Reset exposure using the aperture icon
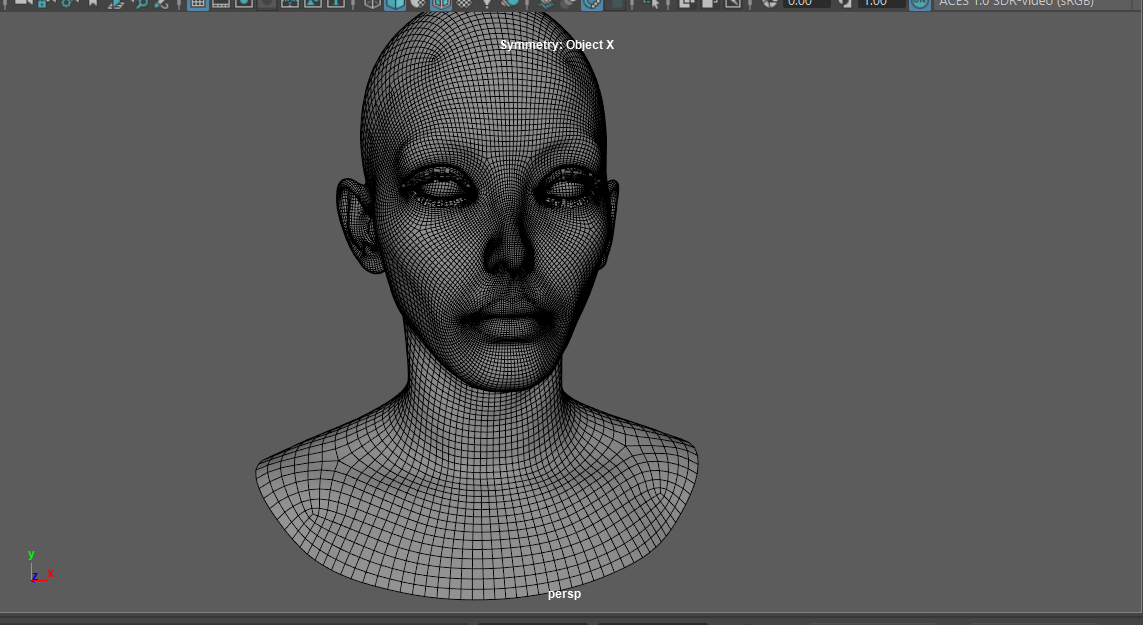Screen dimensions: 1143x625 click(x=770, y=3)
